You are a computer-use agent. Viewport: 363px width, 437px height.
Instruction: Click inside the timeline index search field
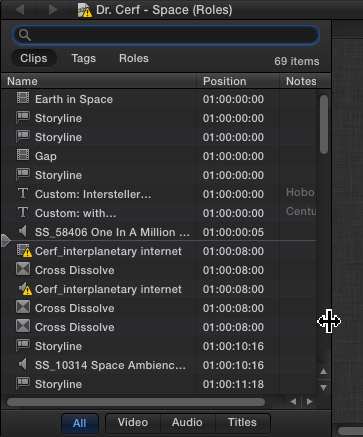(166, 35)
